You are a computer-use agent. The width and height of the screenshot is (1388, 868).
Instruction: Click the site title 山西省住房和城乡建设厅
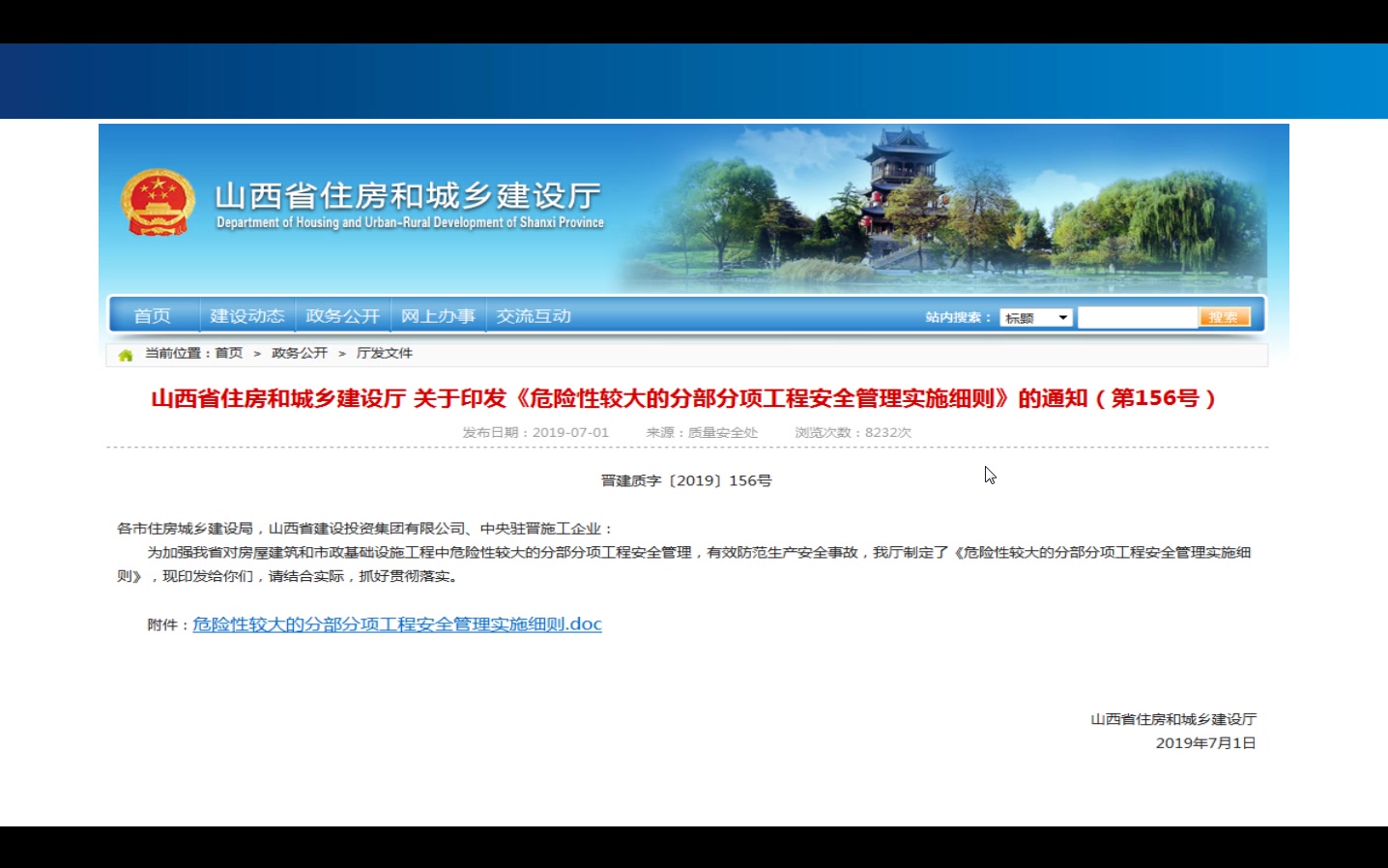click(x=408, y=196)
